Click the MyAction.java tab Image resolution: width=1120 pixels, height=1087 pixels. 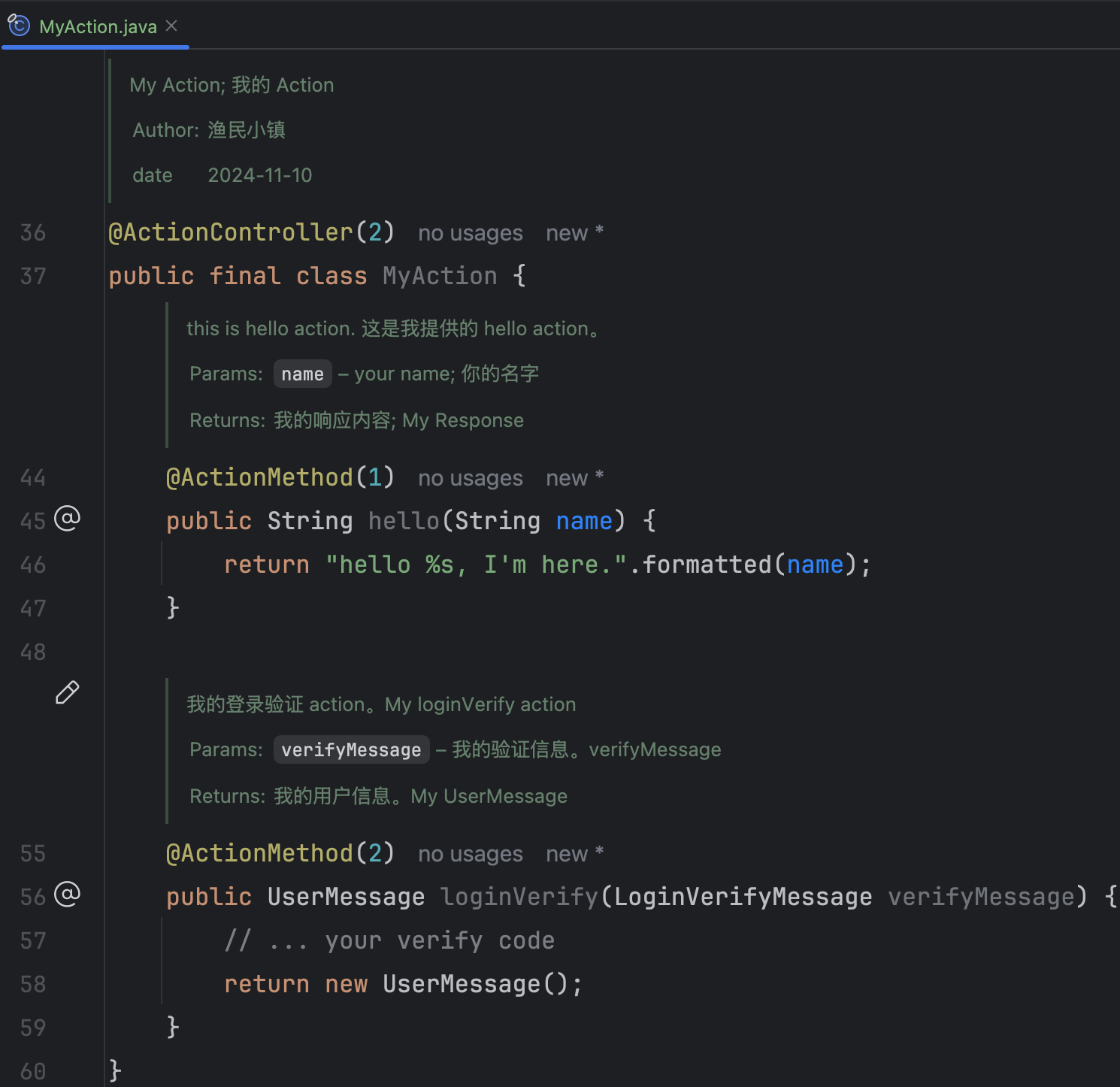[x=98, y=27]
